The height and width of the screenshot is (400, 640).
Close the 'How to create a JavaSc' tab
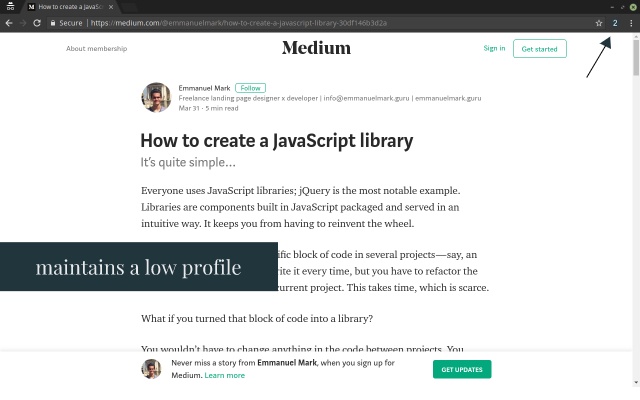[111, 7]
